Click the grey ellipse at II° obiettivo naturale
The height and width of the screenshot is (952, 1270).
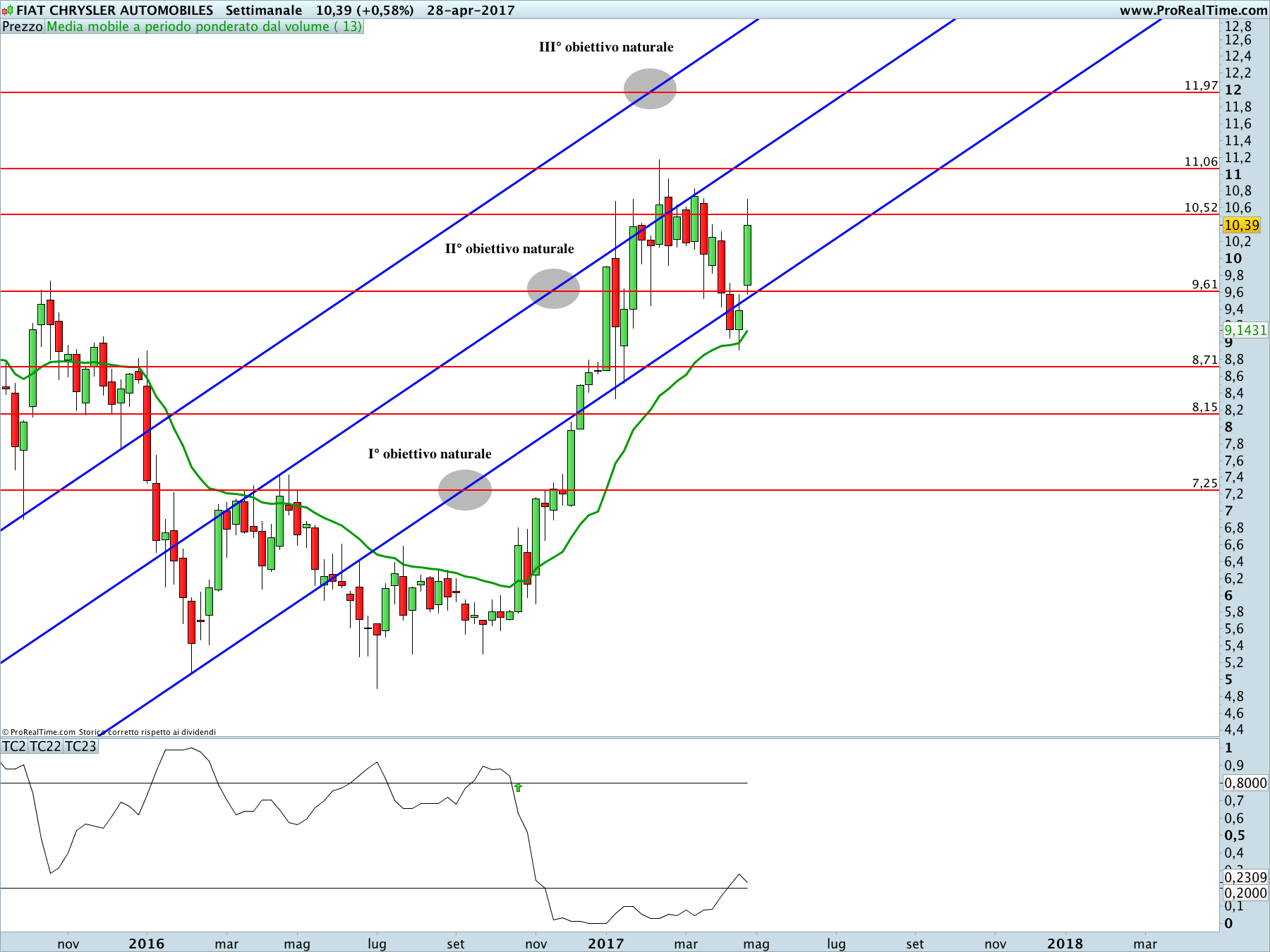(554, 288)
